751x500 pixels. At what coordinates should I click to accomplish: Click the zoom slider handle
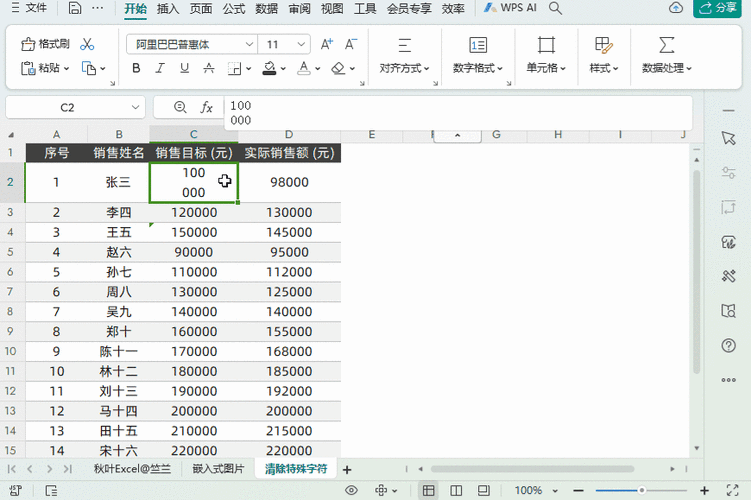point(641,490)
